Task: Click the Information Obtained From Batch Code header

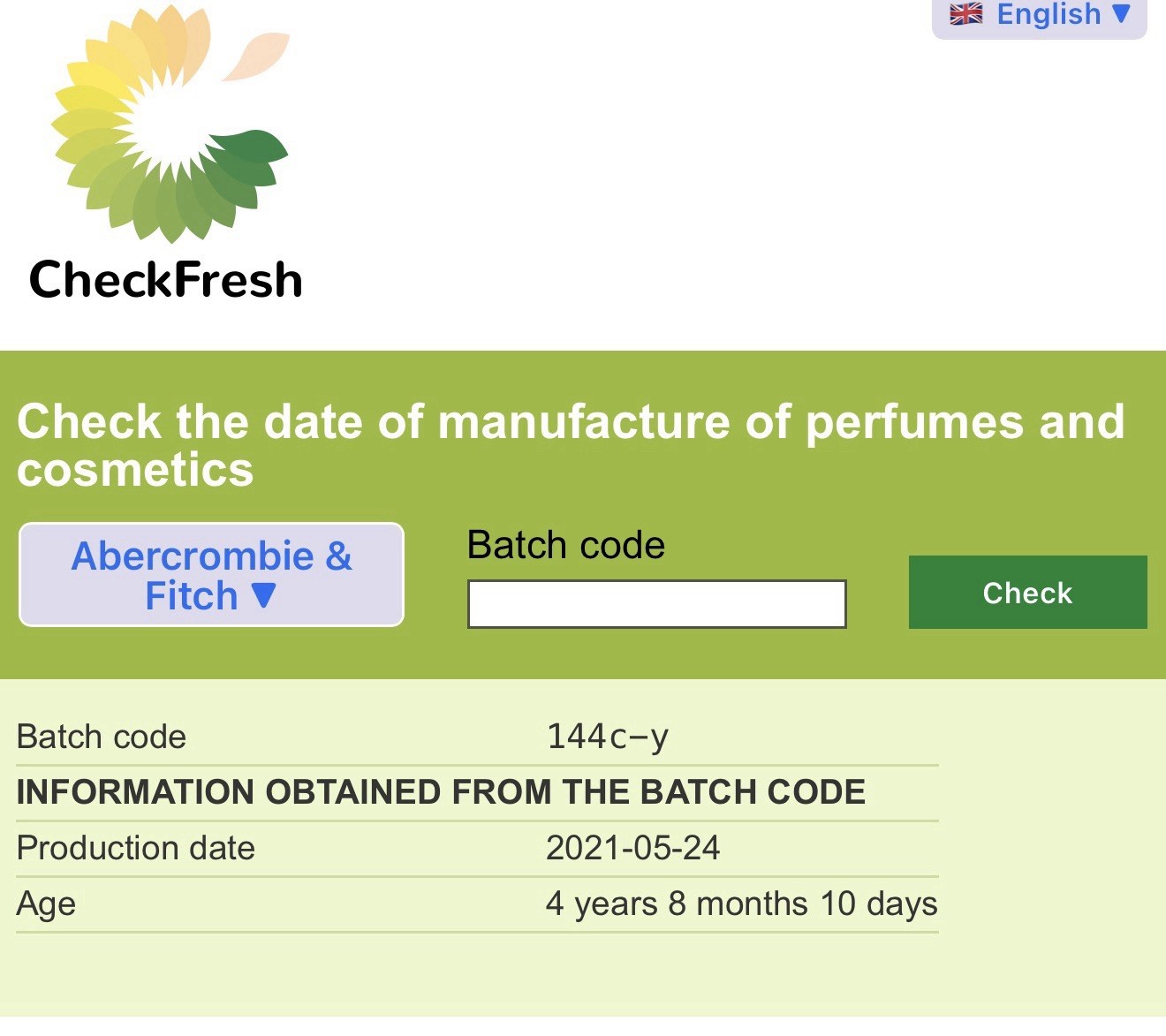Action: point(441,792)
